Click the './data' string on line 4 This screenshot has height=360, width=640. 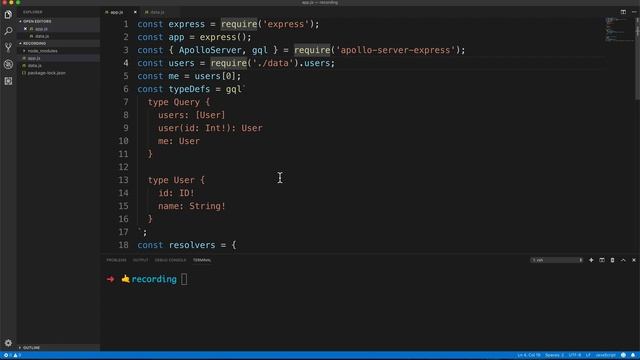pyautogui.click(x=273, y=63)
